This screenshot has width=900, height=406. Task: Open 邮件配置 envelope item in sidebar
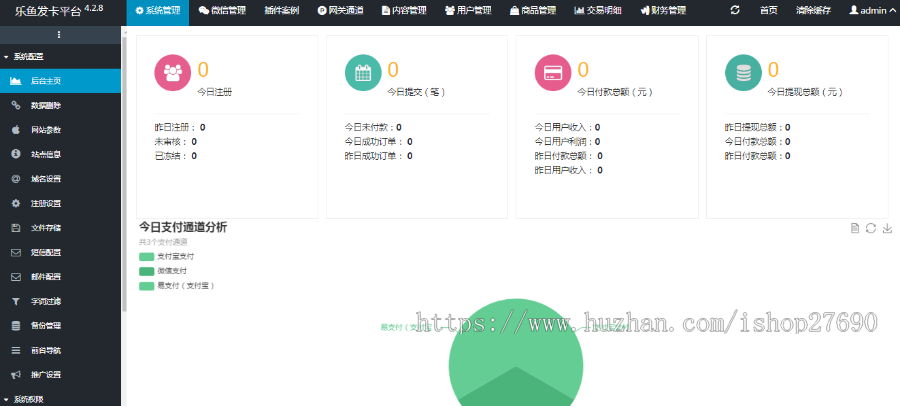60,277
